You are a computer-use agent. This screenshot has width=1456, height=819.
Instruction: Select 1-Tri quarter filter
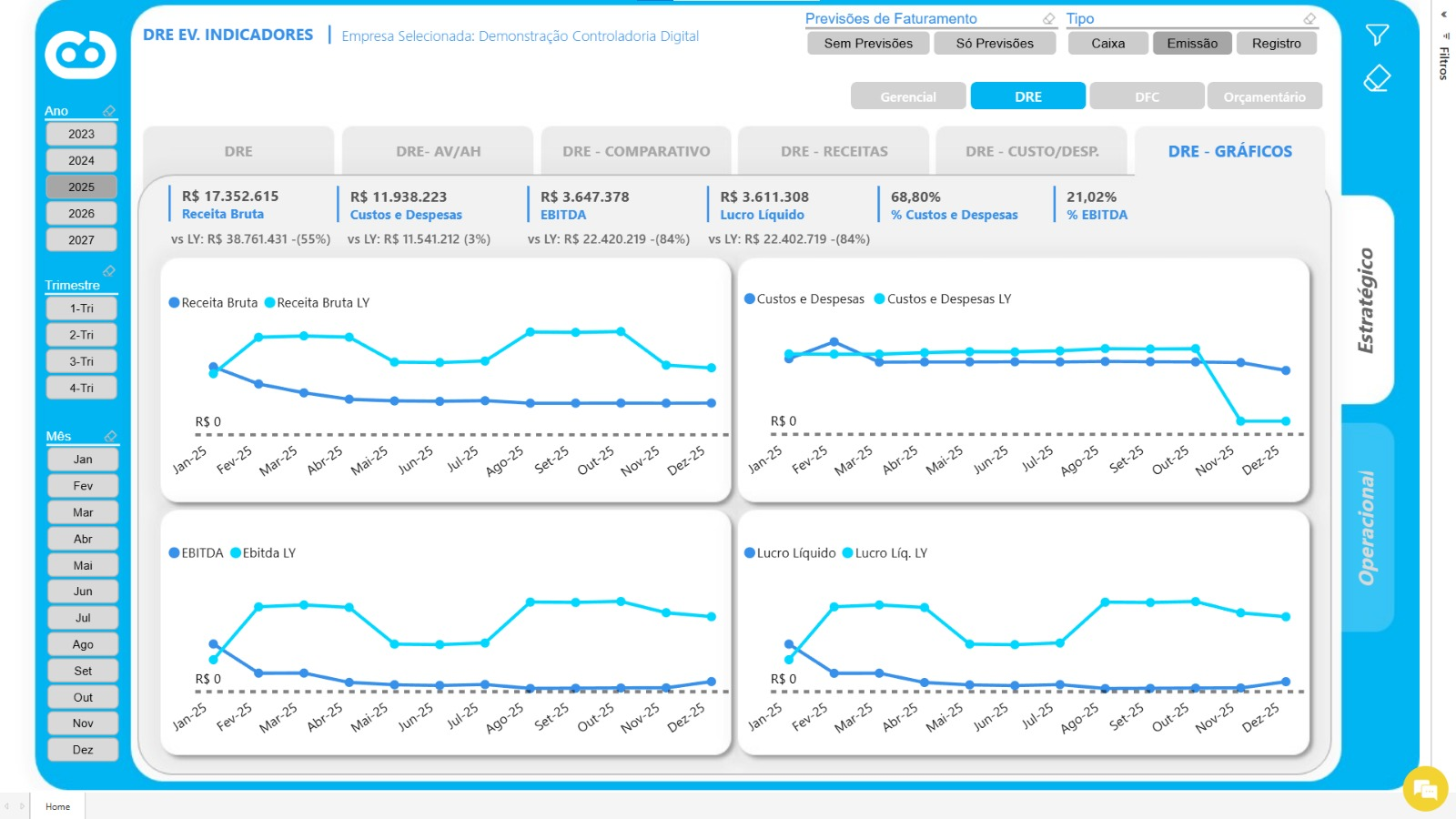click(81, 308)
